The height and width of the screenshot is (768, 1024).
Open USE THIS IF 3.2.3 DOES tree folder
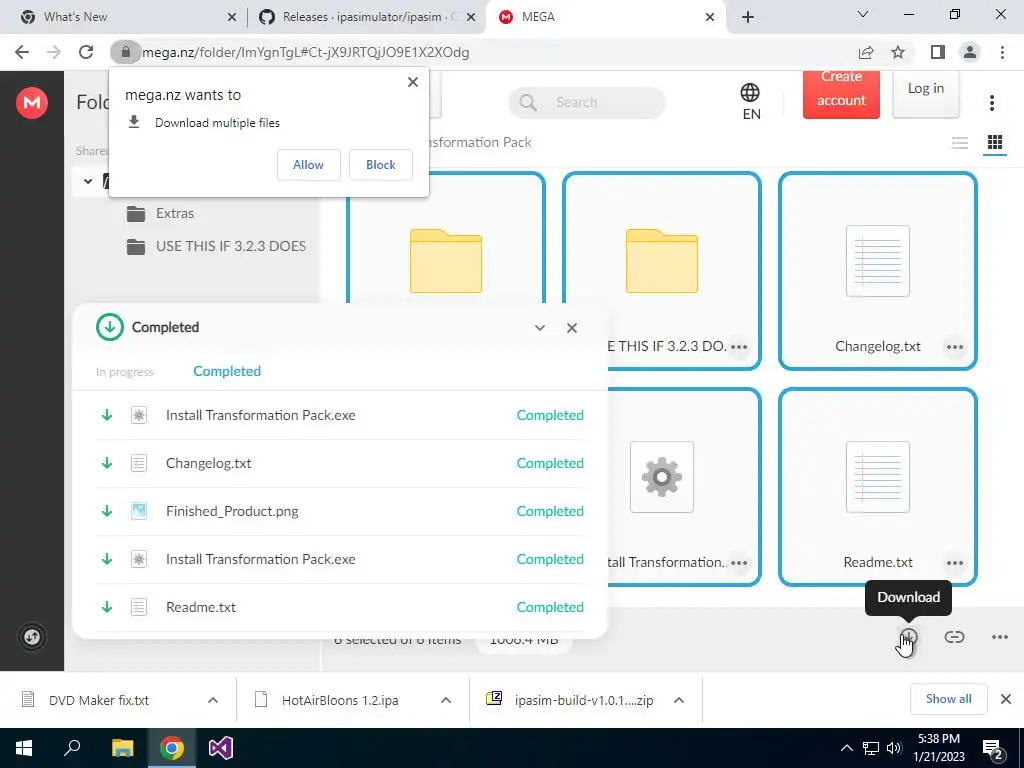pos(216,246)
